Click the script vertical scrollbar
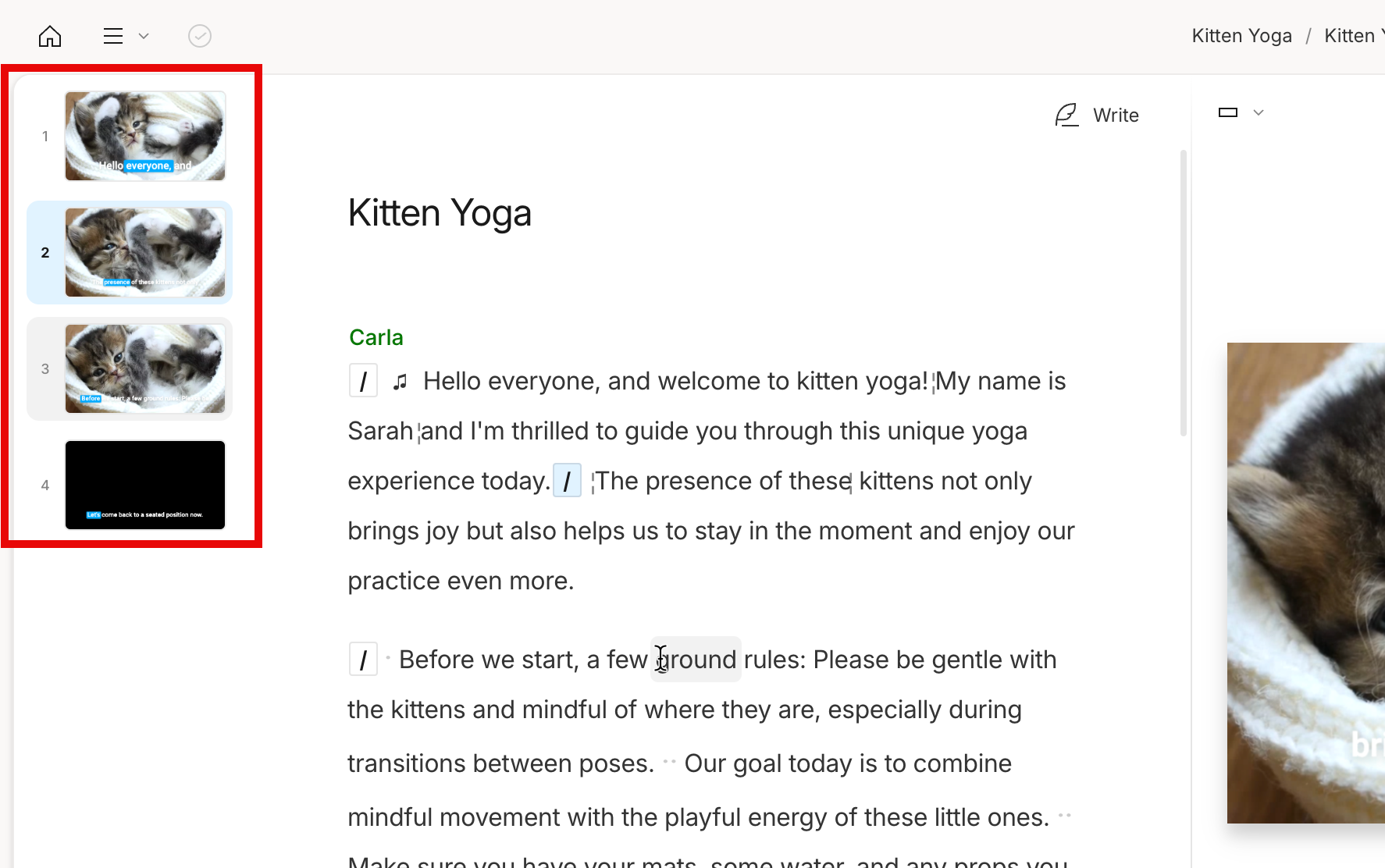 point(1184,293)
